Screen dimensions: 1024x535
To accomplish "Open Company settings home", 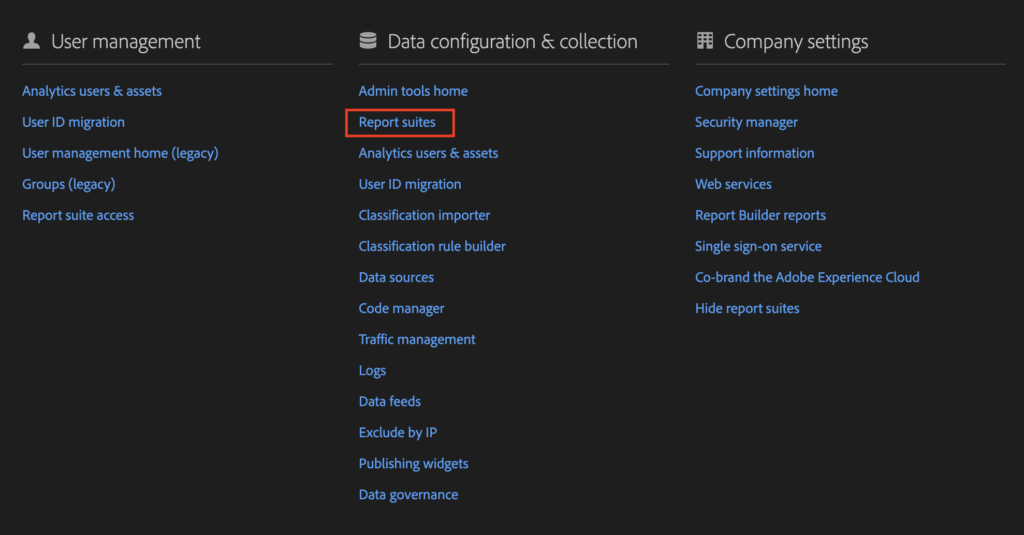I will 766,91.
